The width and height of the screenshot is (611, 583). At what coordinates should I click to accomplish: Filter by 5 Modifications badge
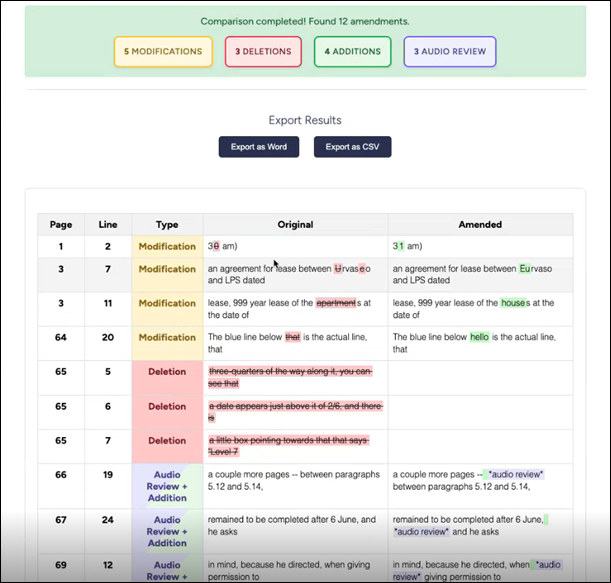tap(163, 51)
